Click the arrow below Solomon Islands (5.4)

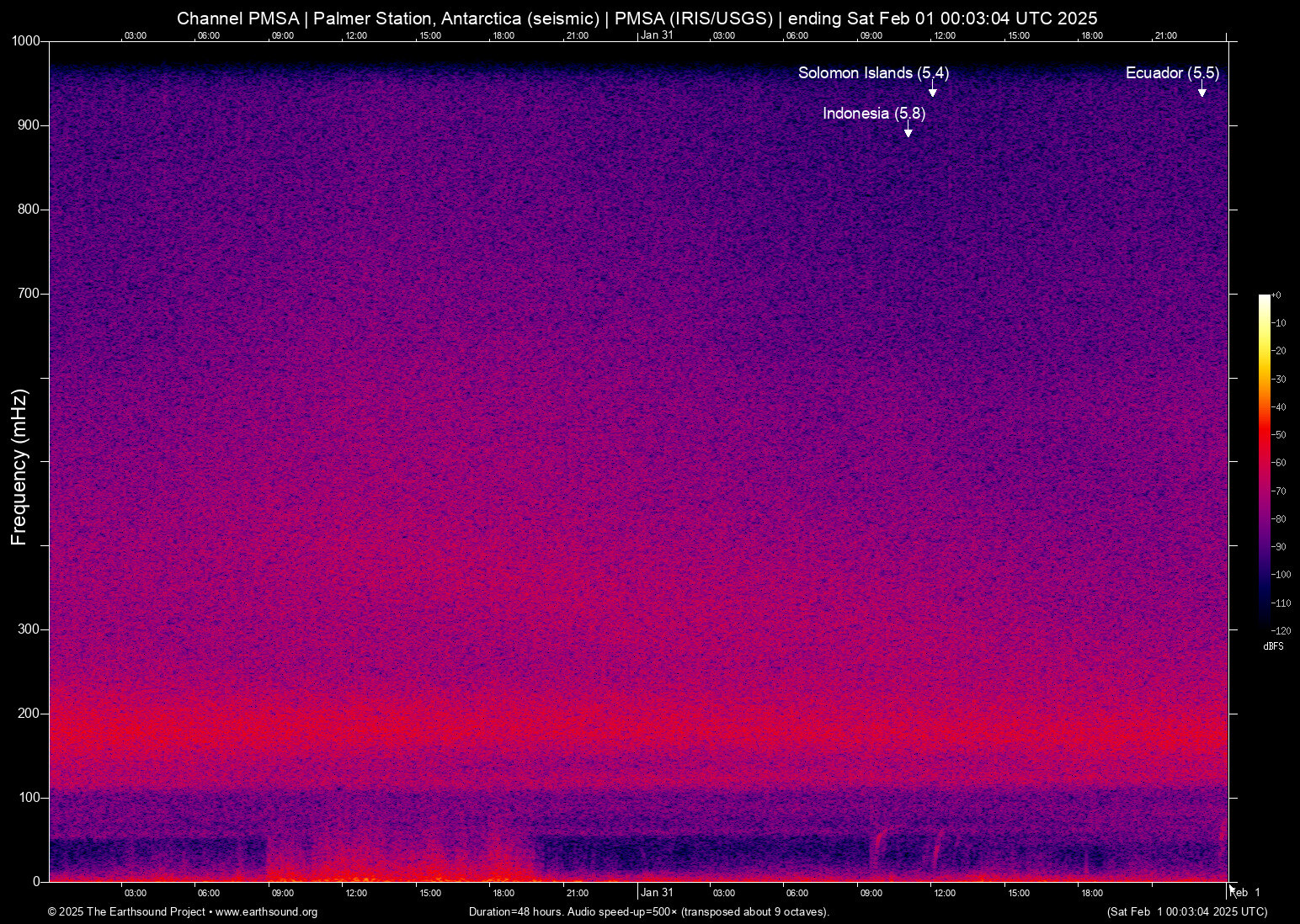(x=932, y=91)
